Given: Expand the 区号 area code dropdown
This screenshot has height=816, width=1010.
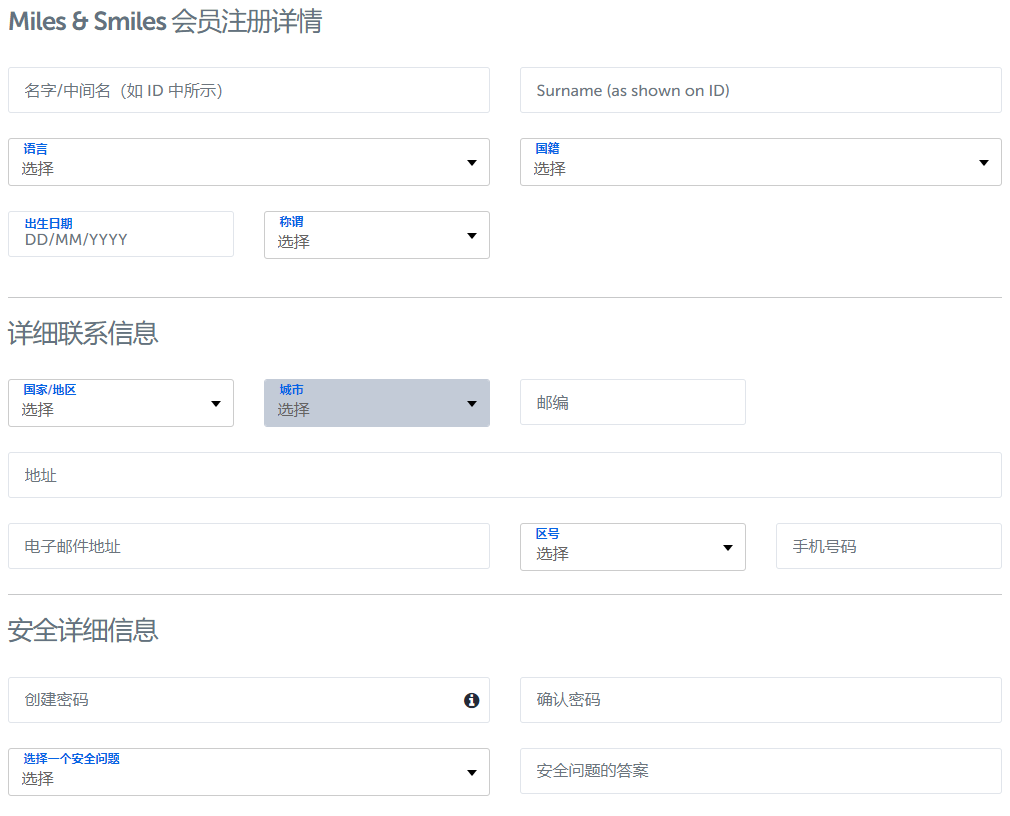Looking at the screenshot, I should click(632, 547).
